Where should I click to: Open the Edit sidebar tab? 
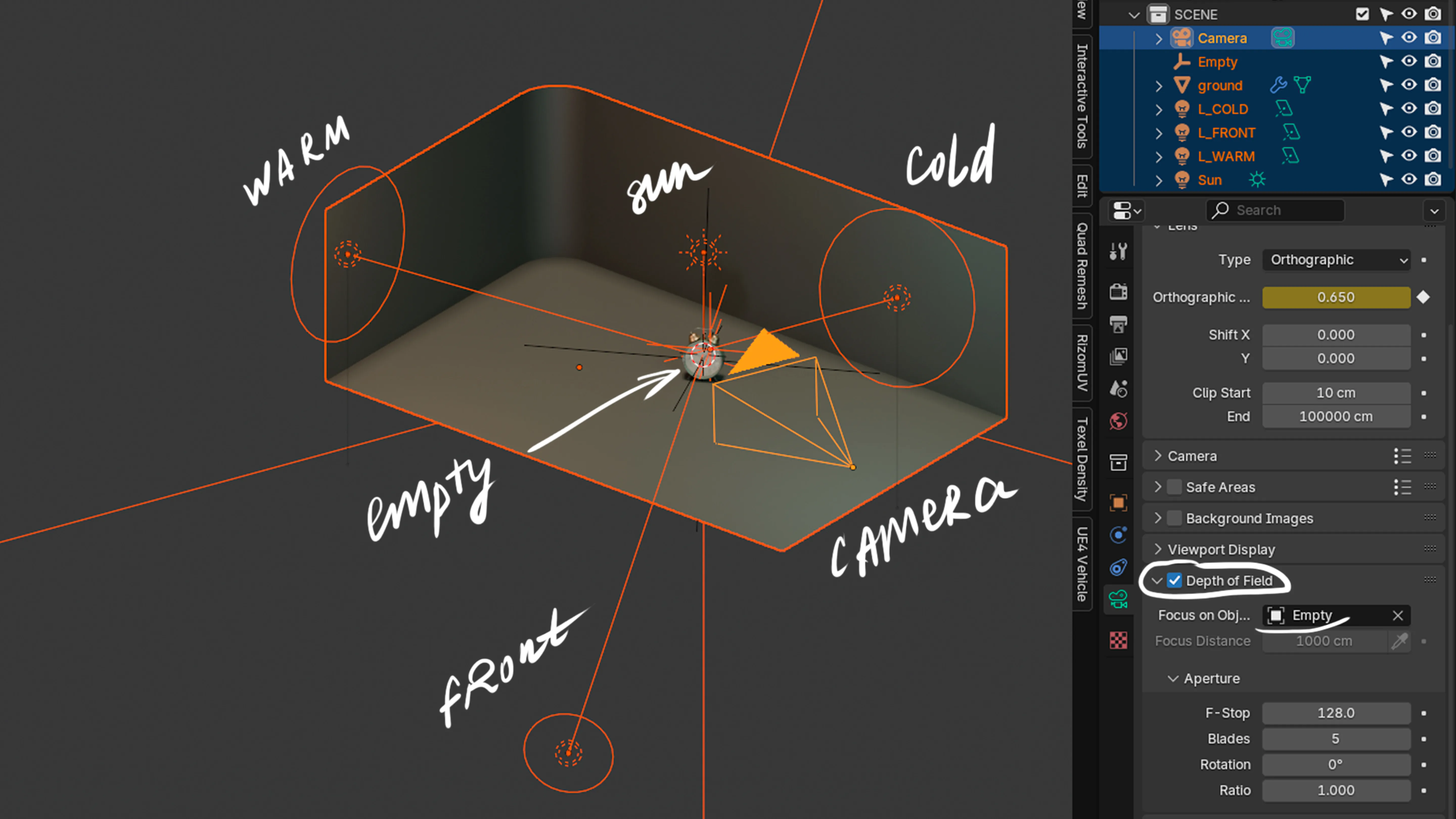tap(1082, 186)
